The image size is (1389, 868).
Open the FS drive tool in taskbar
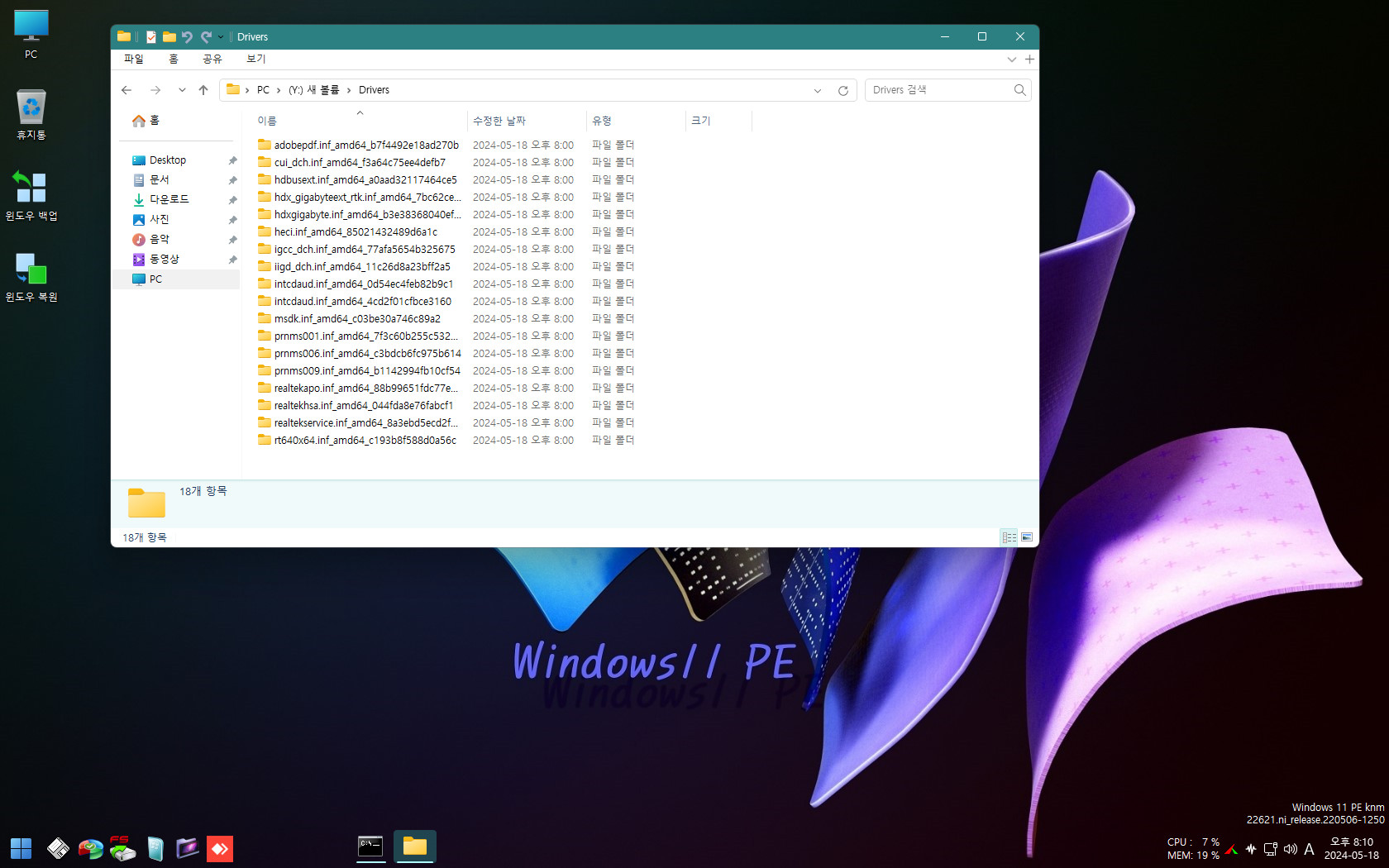tap(122, 848)
